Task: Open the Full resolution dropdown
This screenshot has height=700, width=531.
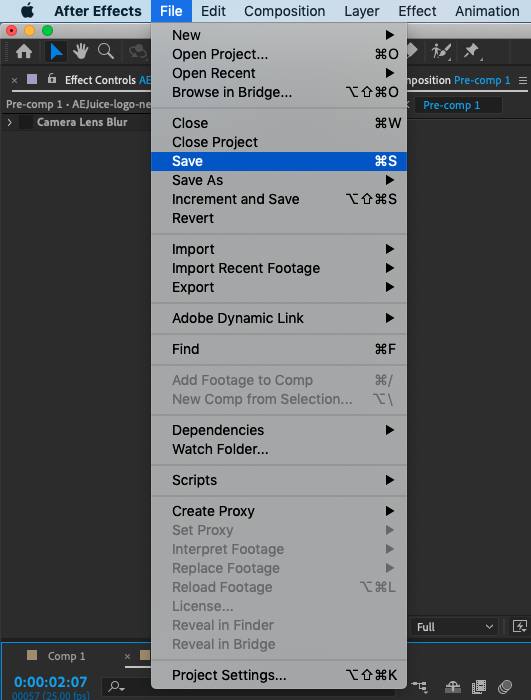Action: [x=454, y=627]
